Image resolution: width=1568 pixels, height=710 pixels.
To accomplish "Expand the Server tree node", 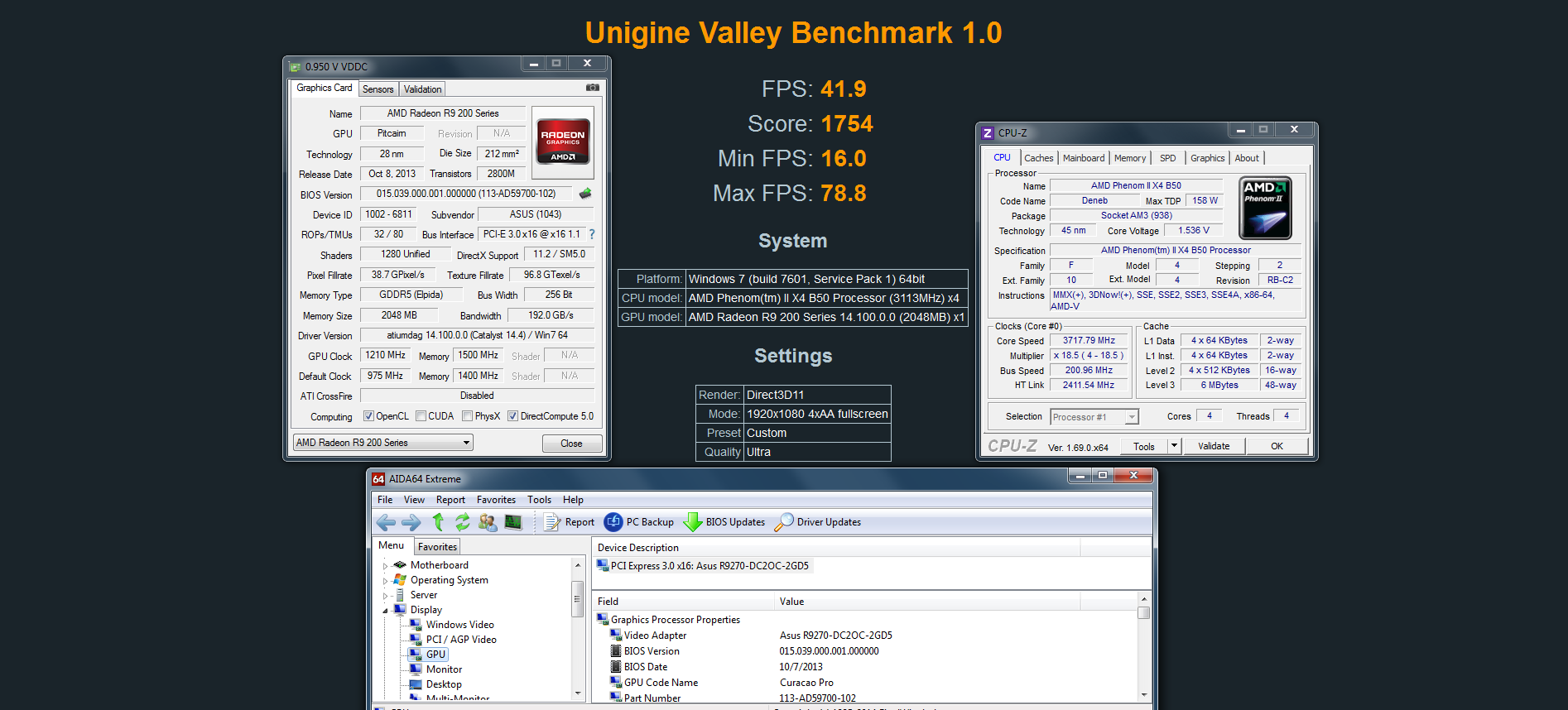I will 385,596.
